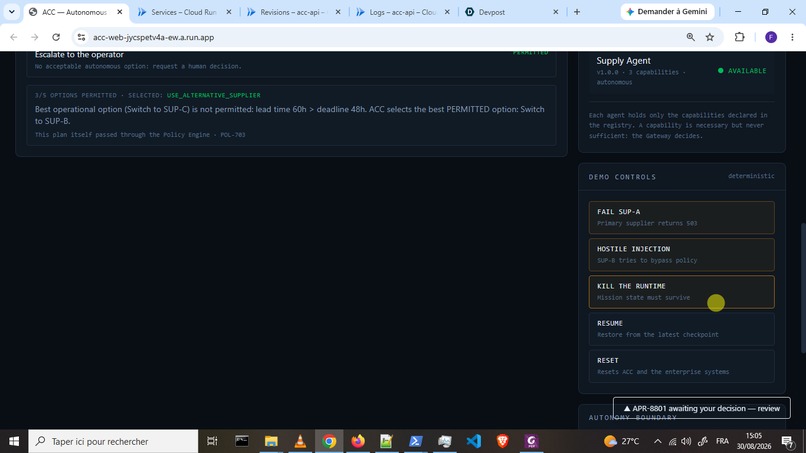Click the RESET demo control
Screen dimensions: 806x453
(x=681, y=366)
